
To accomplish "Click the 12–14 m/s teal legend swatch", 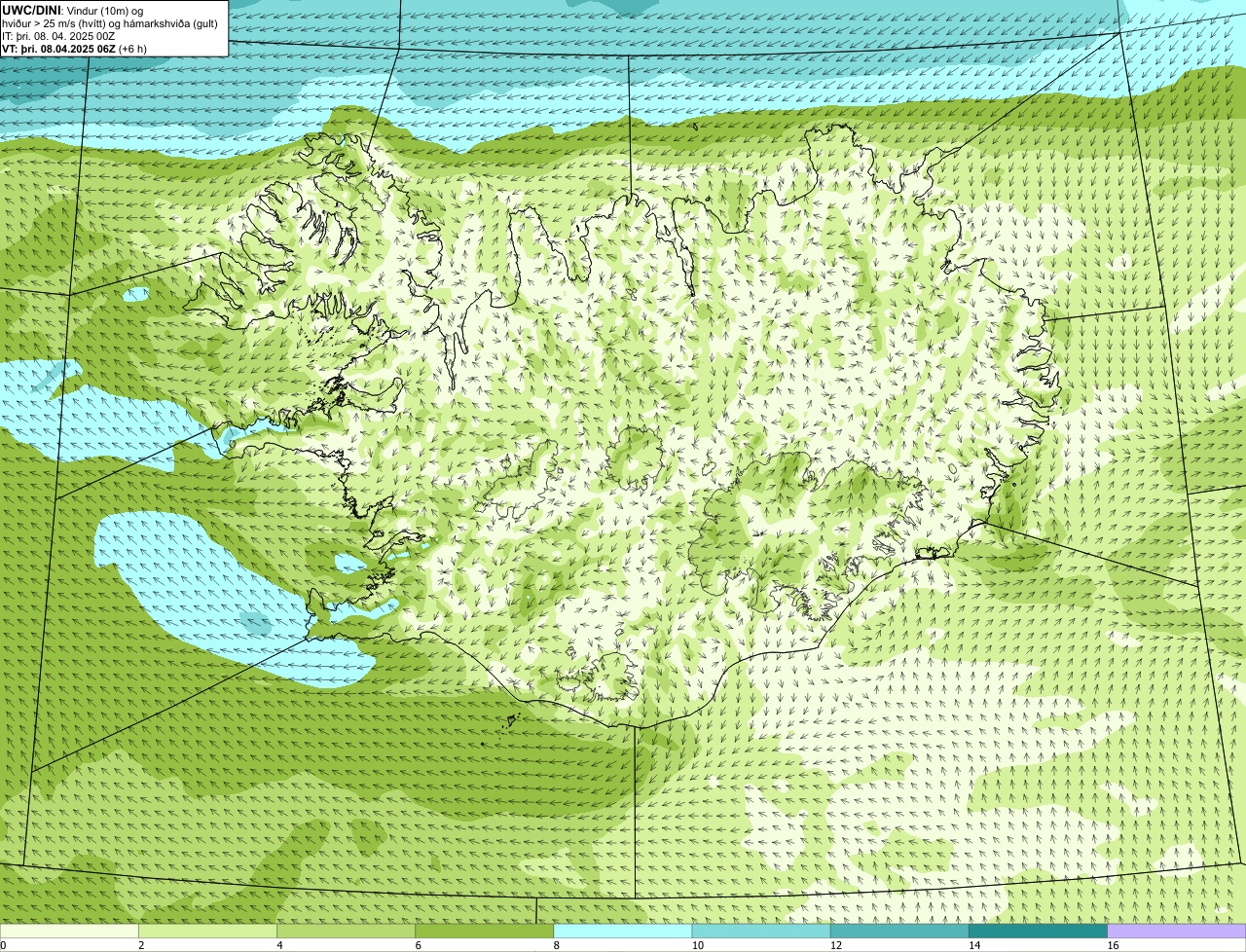I will [899, 931].
